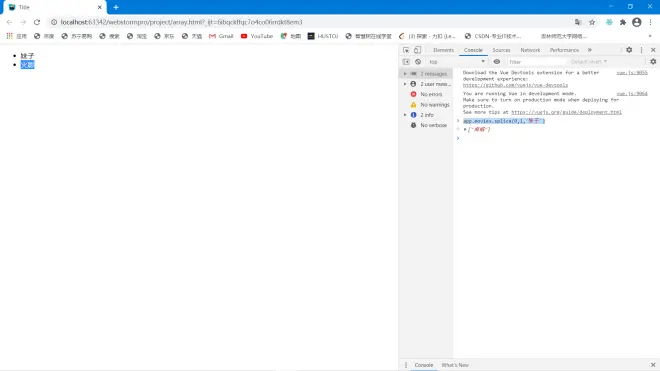Open the extensions puzzle icon
This screenshot has width=660, height=371.
(623, 22)
